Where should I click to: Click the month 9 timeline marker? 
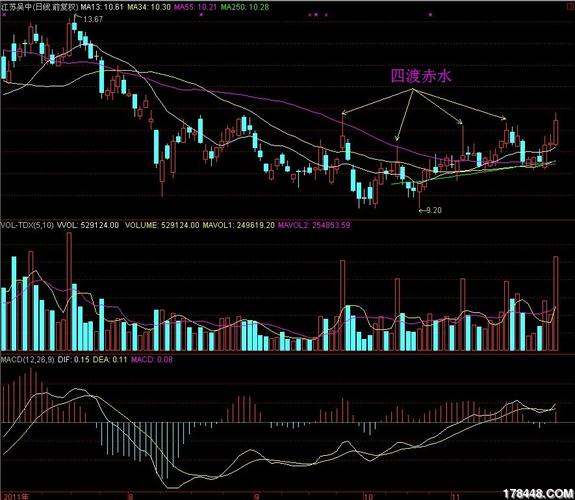(x=257, y=496)
